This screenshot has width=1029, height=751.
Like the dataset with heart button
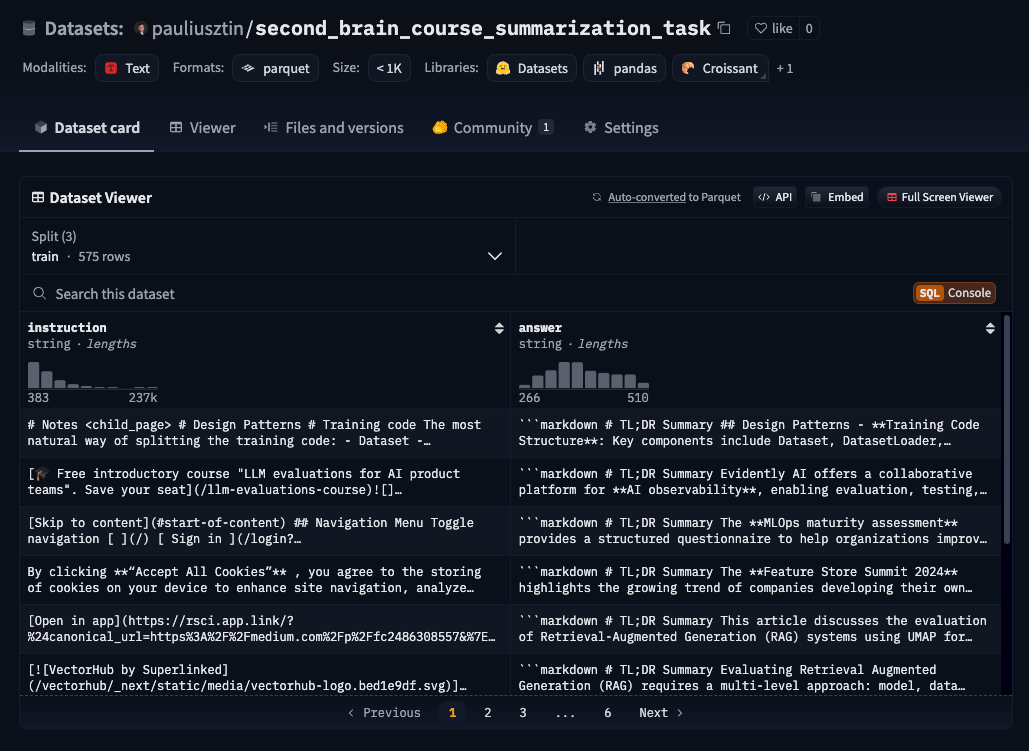[x=773, y=28]
